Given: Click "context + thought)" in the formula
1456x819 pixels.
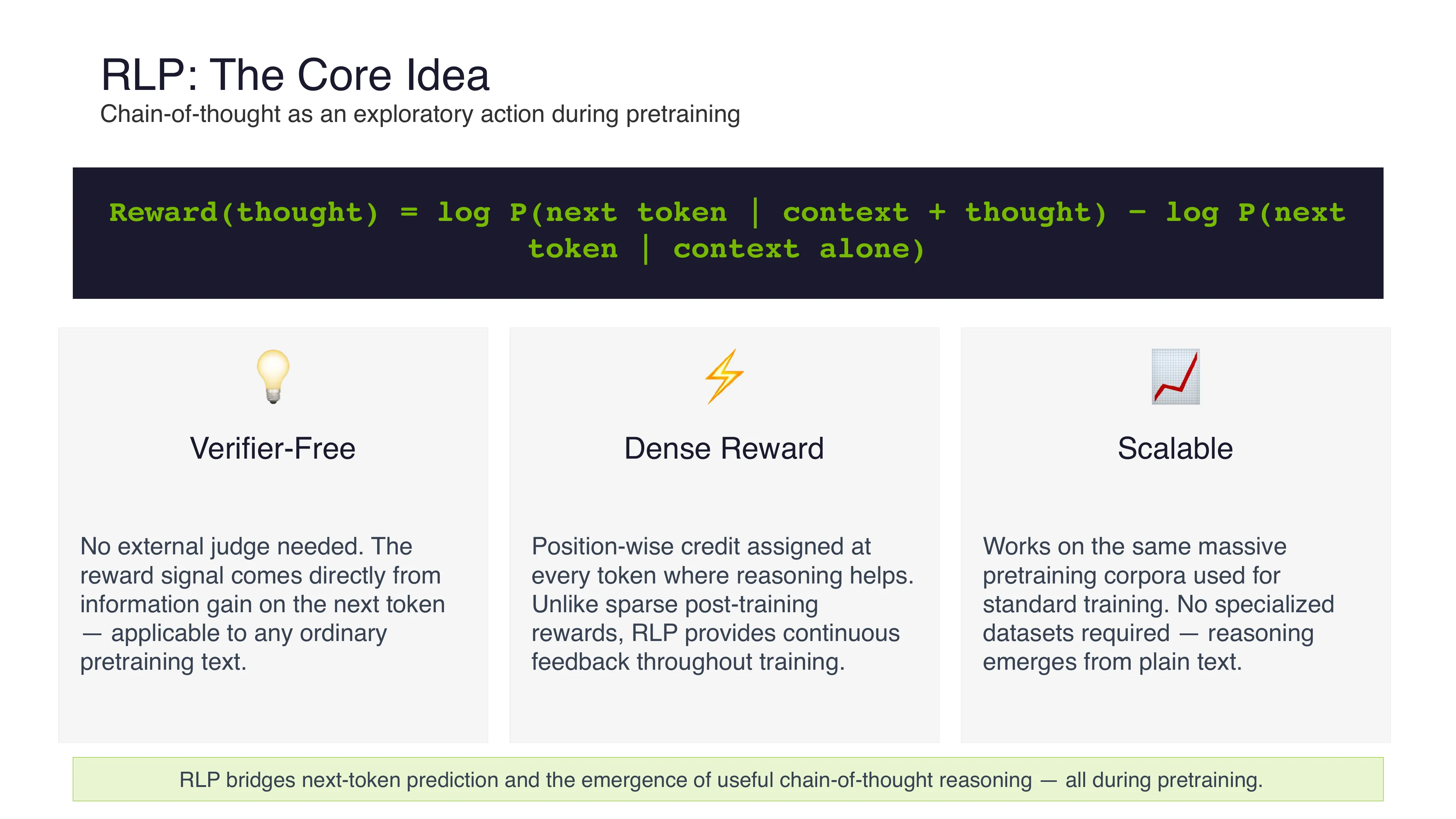Looking at the screenshot, I should click(944, 213).
